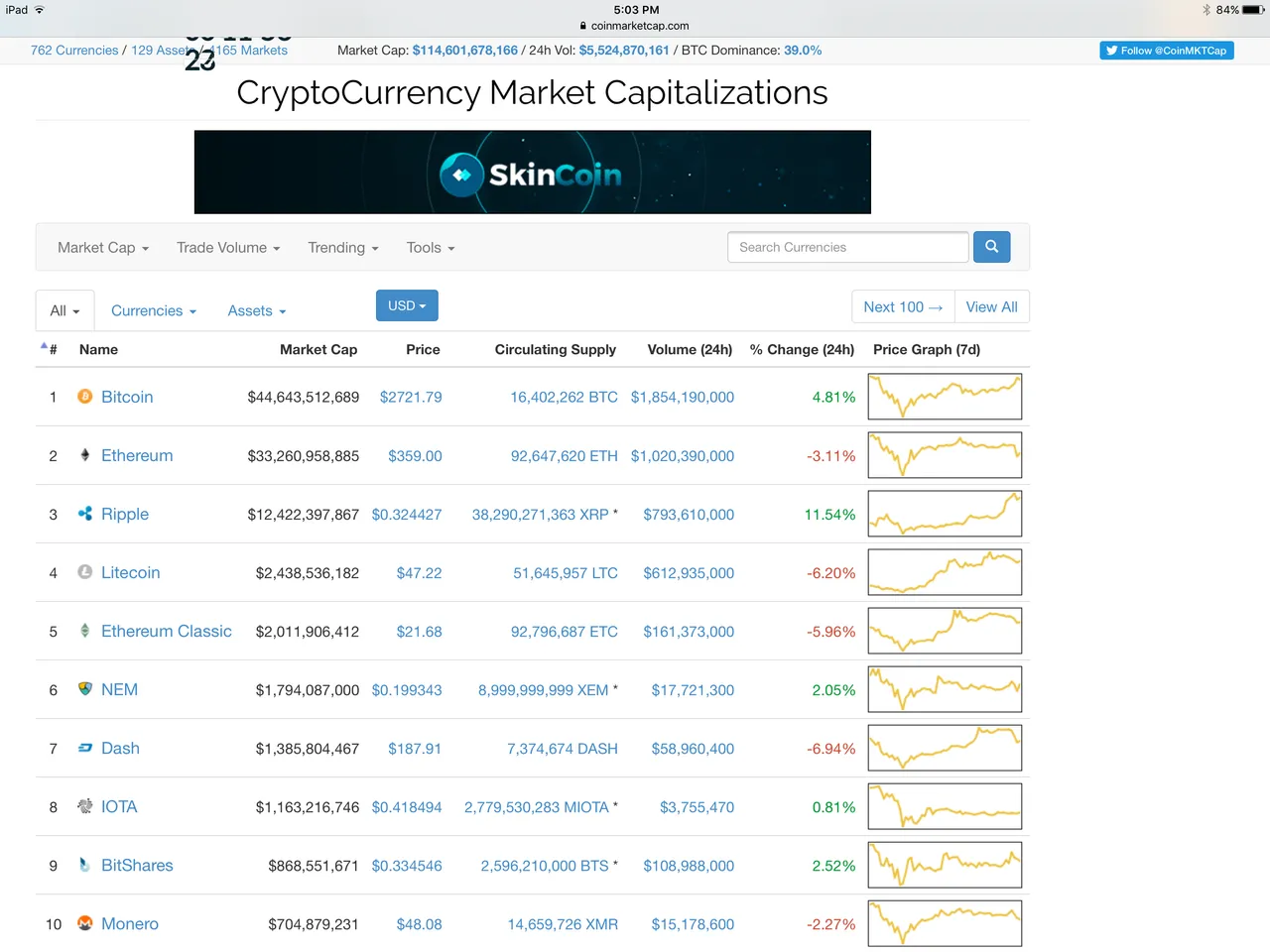Sort table by Circulating Supply column

[556, 349]
